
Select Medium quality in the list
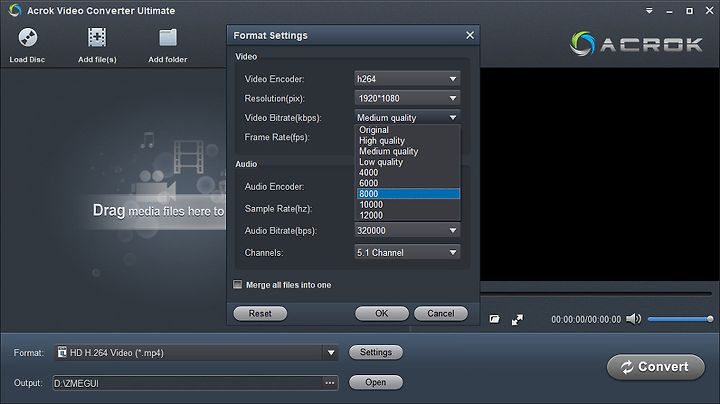point(408,151)
